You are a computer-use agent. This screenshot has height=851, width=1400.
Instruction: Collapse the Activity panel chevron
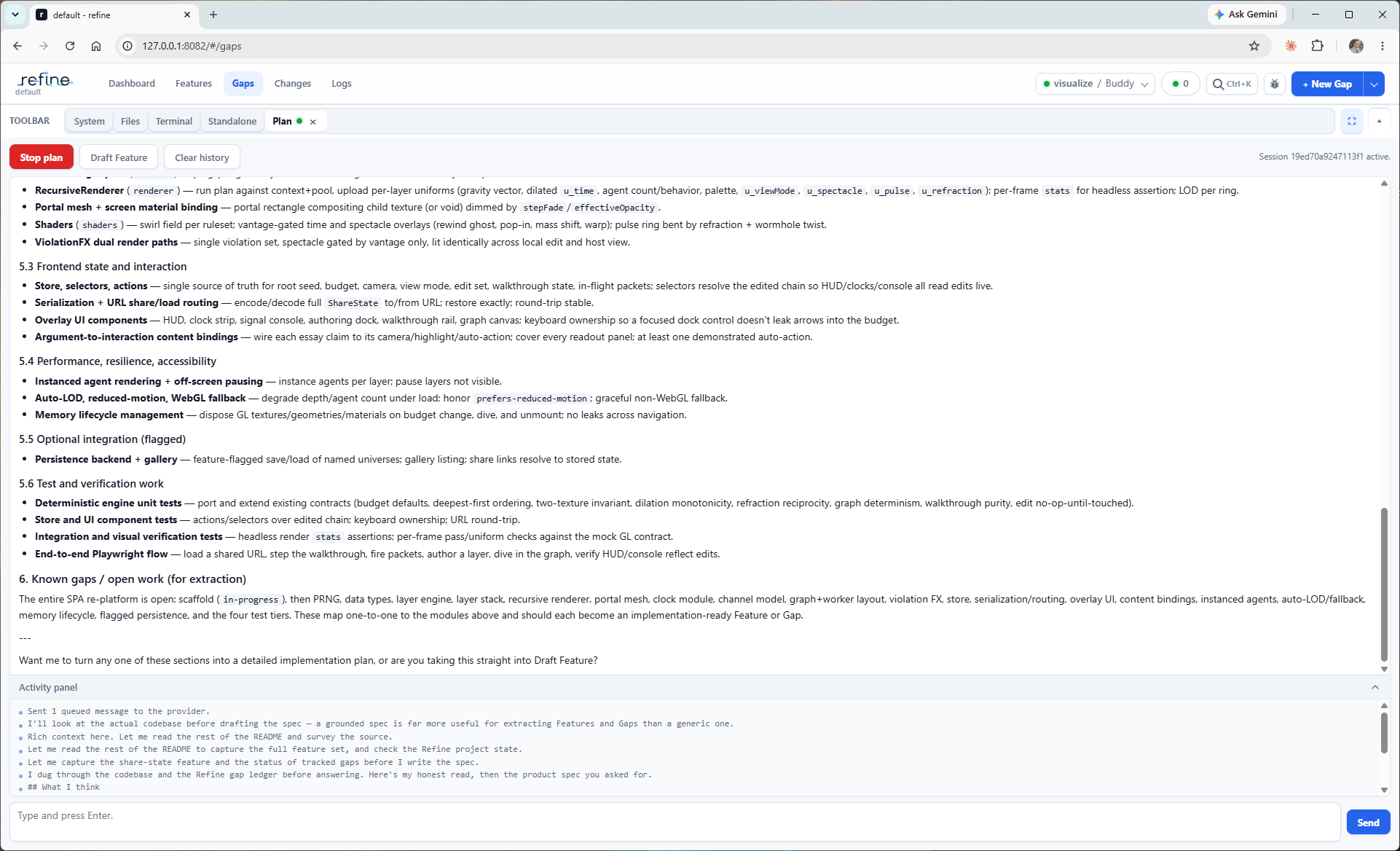1375,687
